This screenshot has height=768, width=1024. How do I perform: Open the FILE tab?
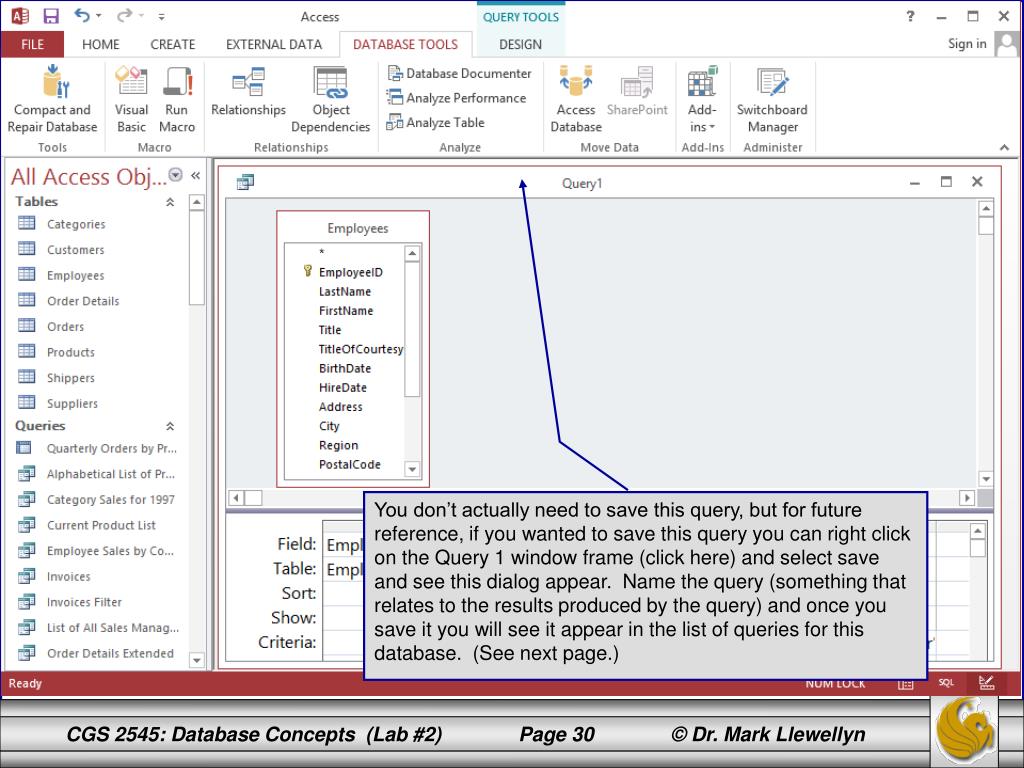[33, 44]
